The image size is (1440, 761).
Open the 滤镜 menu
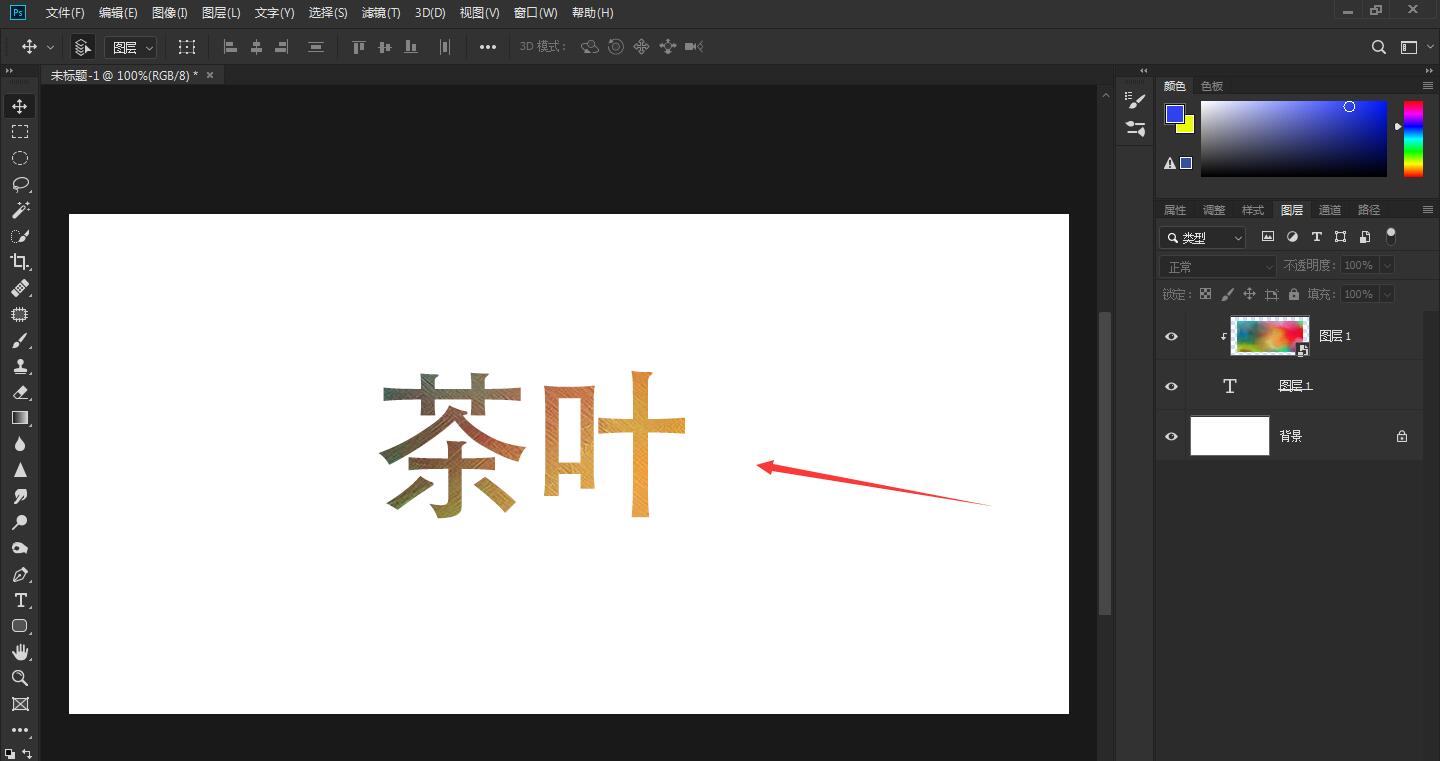381,12
